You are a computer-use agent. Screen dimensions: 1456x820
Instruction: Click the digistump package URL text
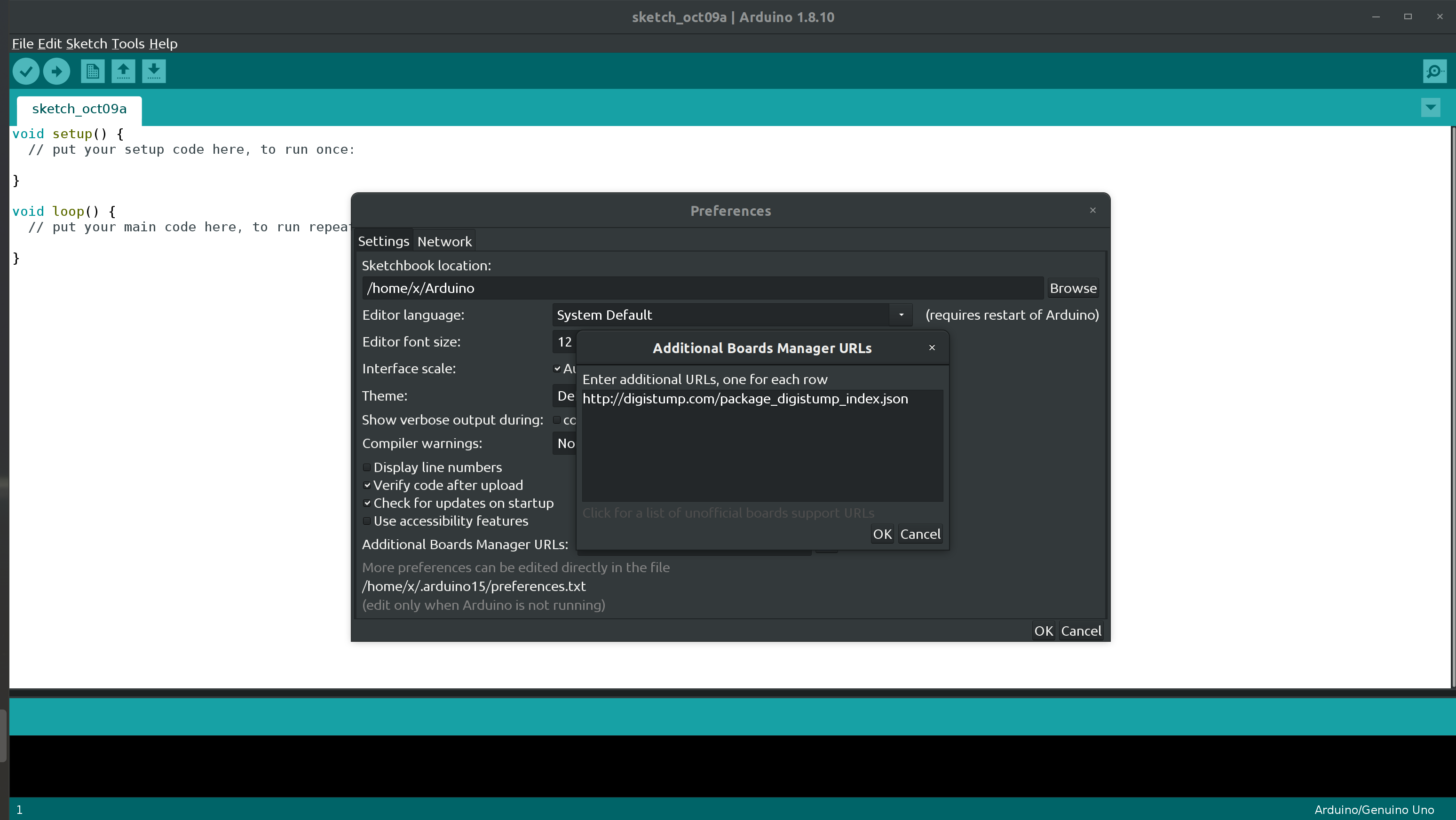pos(745,399)
